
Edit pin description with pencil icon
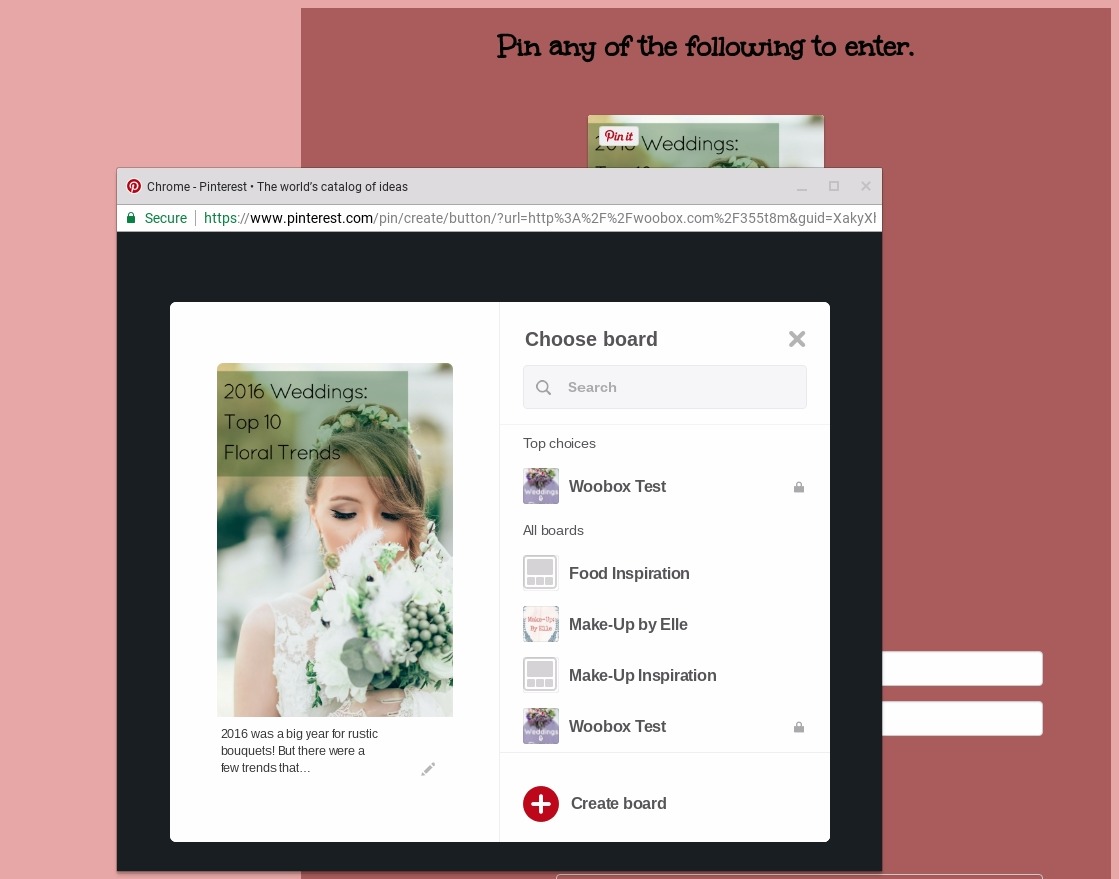pyautogui.click(x=428, y=768)
